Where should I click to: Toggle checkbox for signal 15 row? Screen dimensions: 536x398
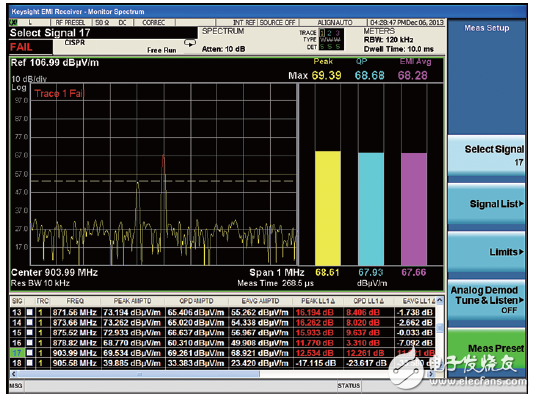30,332
